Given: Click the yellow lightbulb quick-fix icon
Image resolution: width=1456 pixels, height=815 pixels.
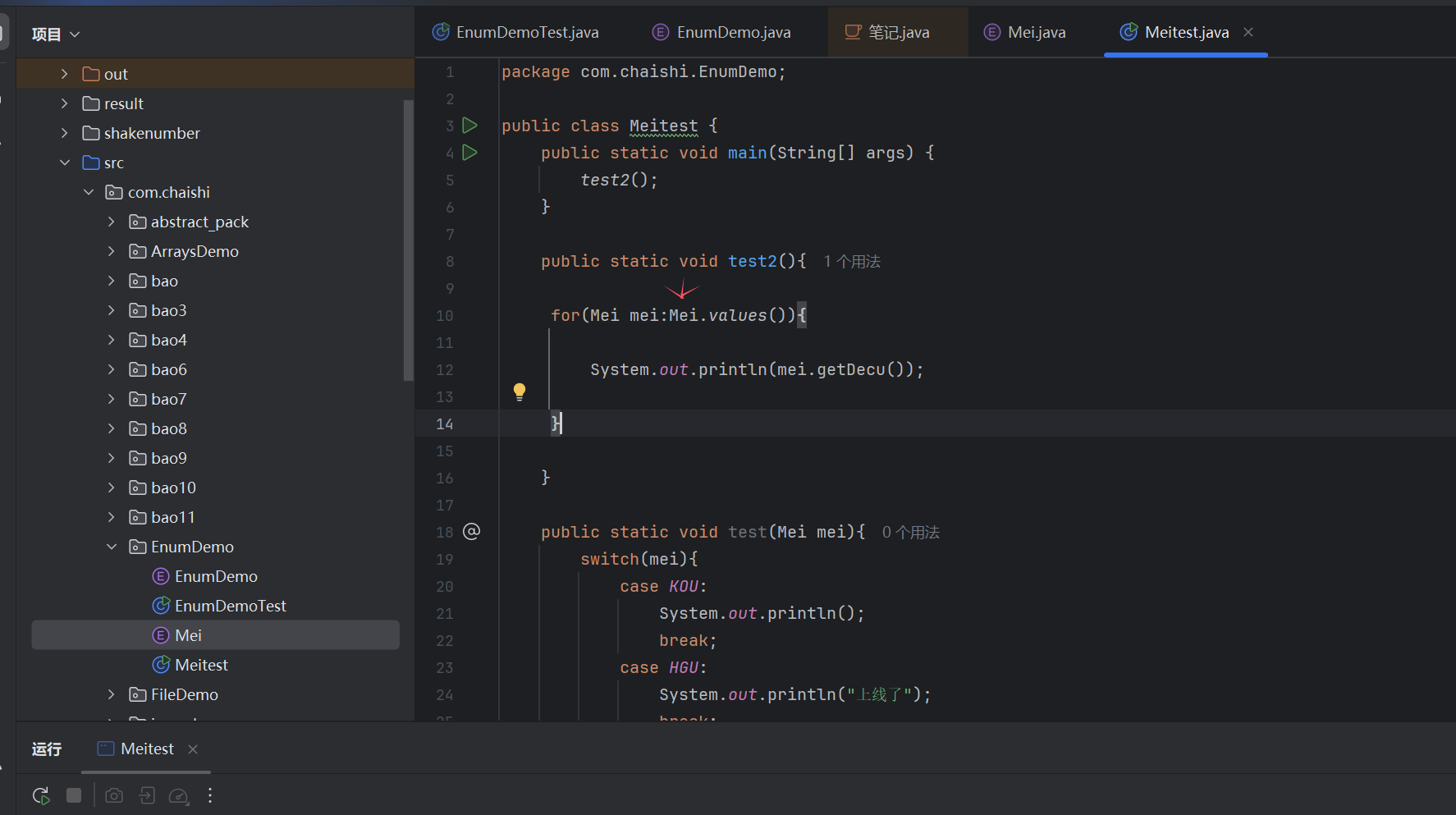Looking at the screenshot, I should click(520, 391).
